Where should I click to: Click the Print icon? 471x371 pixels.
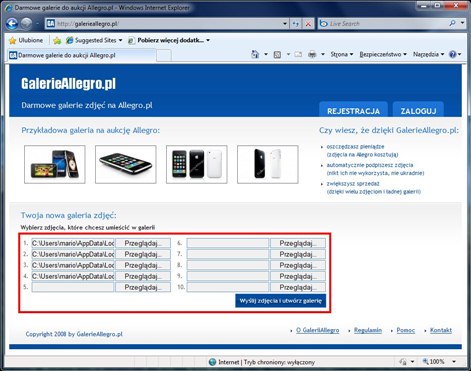pyautogui.click(x=312, y=54)
